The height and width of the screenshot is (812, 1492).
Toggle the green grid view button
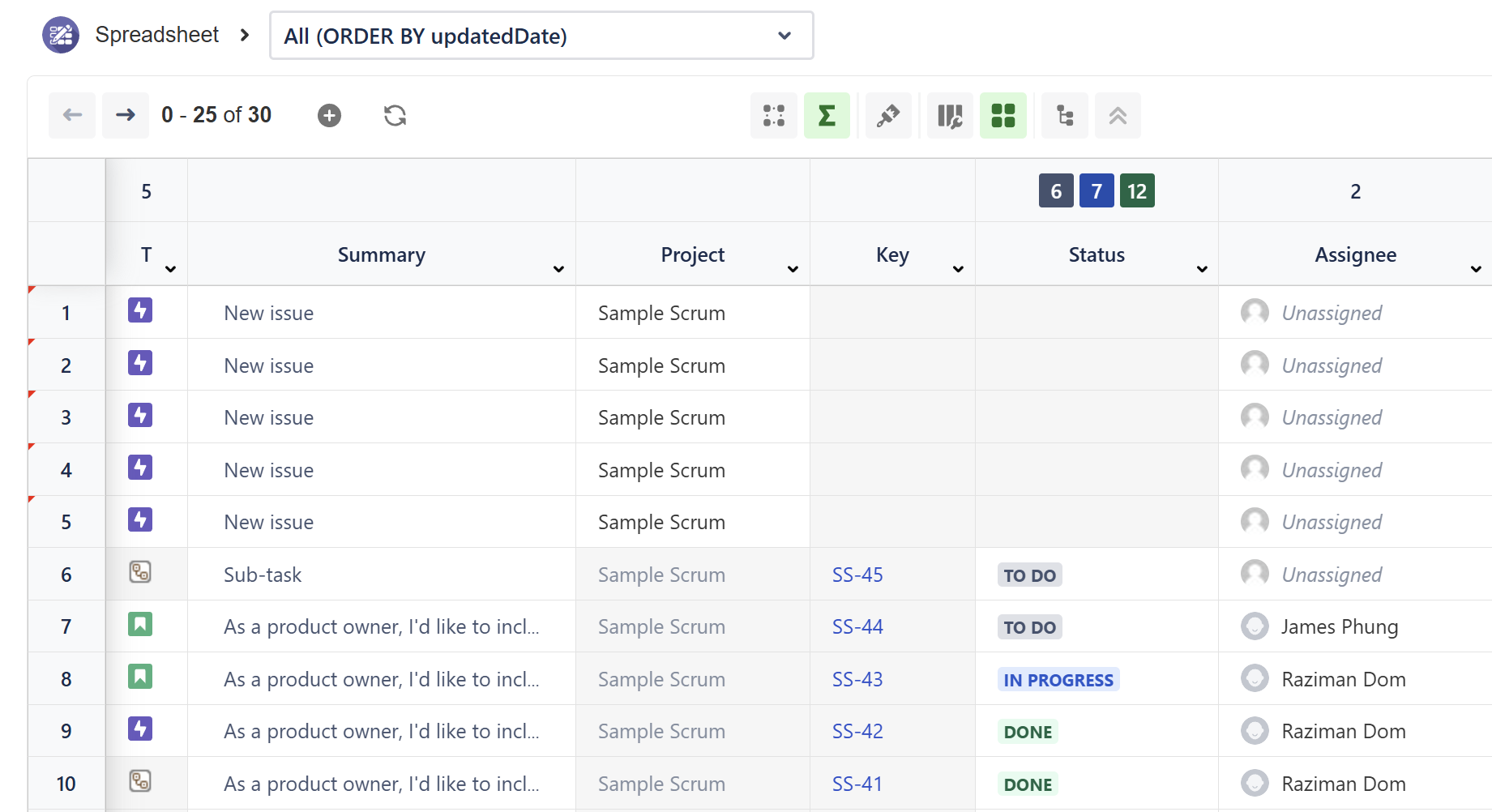(1003, 116)
